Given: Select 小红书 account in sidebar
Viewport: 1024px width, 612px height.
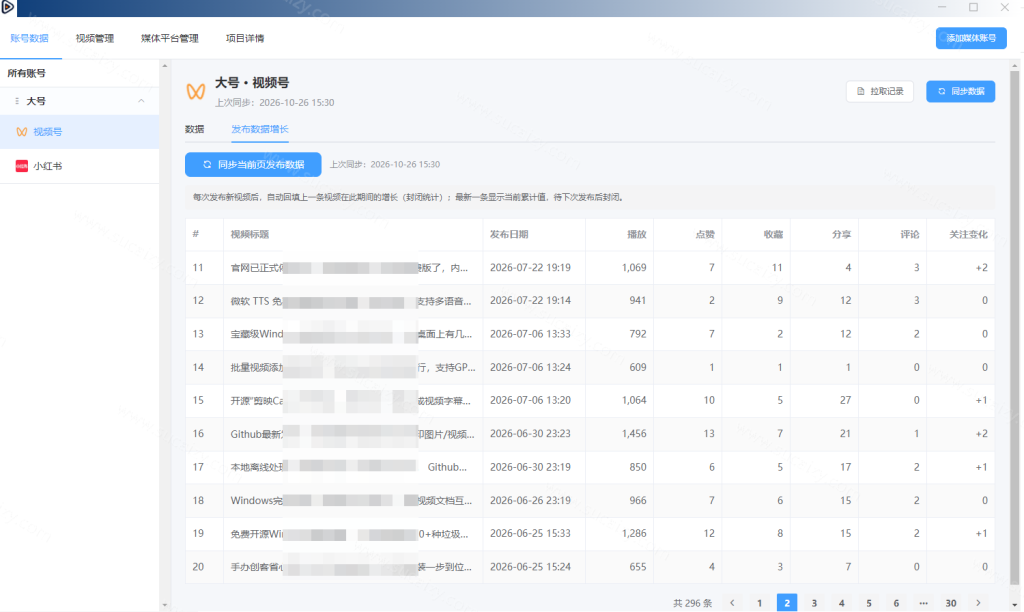Looking at the screenshot, I should pos(80,166).
